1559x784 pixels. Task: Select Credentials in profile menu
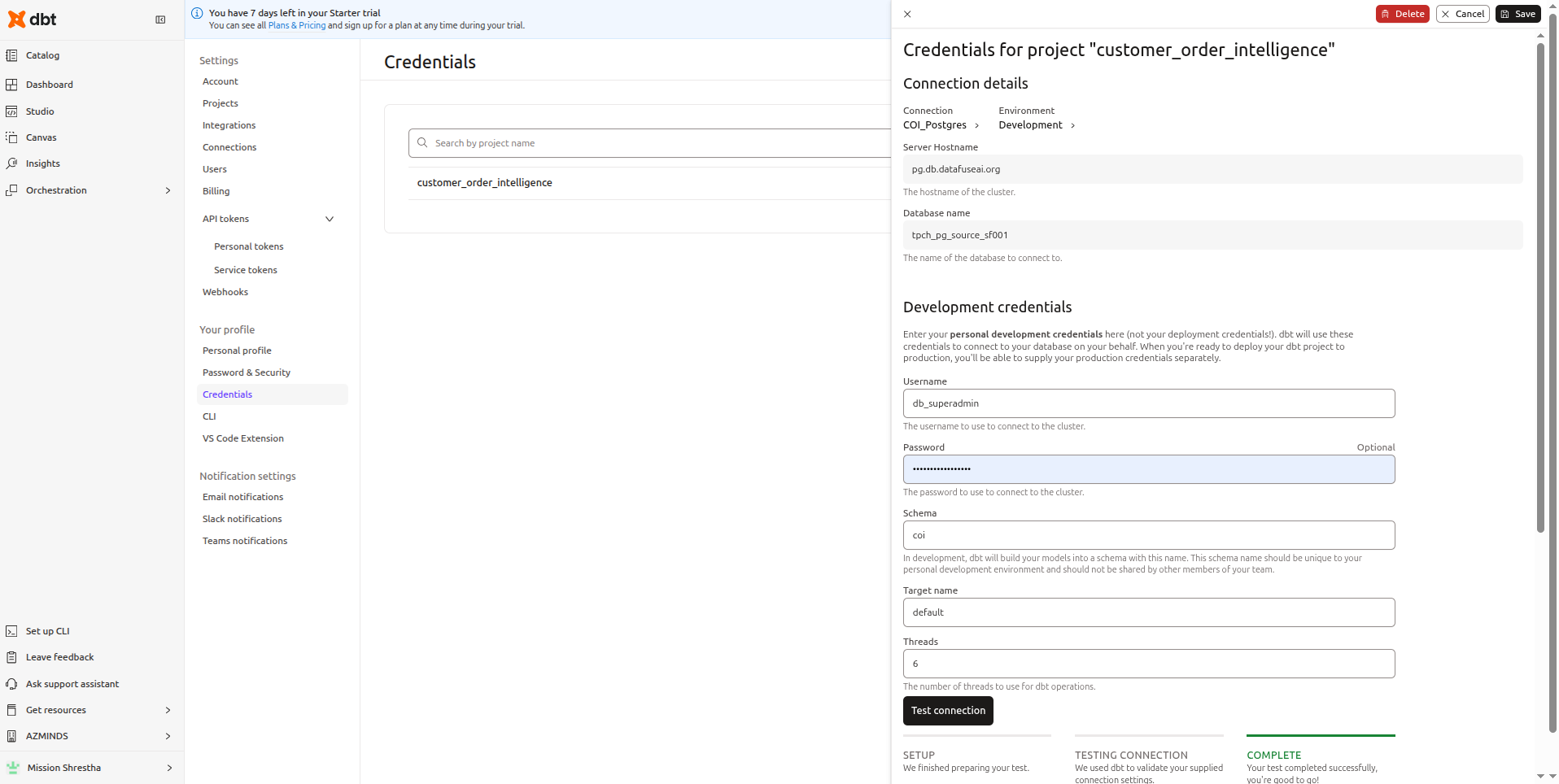(x=273, y=394)
